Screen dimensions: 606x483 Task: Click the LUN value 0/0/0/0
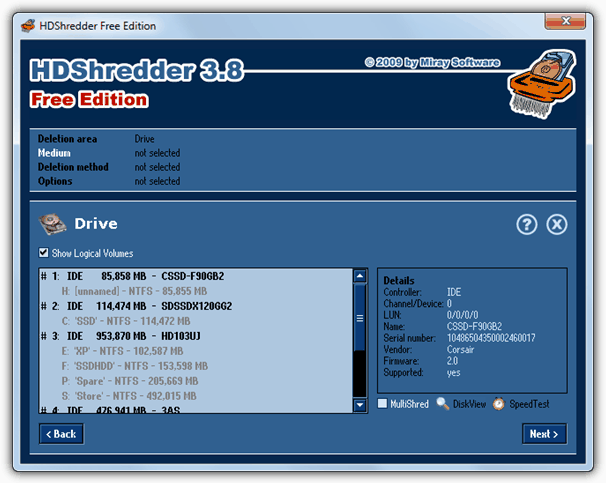(x=462, y=315)
